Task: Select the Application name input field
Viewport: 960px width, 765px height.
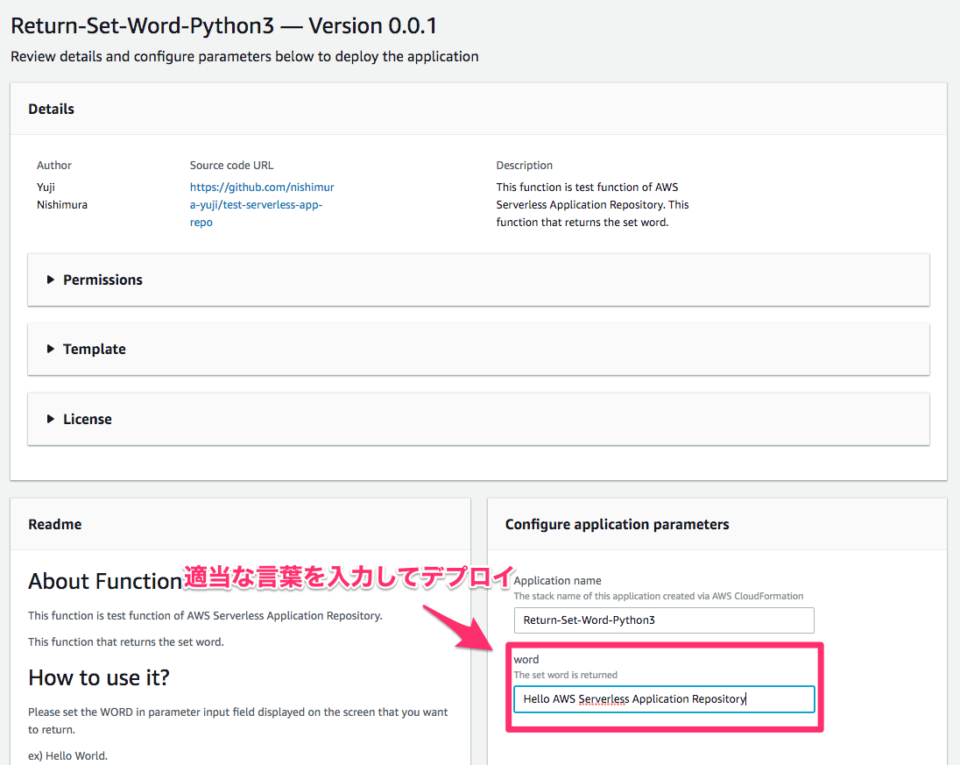Action: [x=663, y=620]
